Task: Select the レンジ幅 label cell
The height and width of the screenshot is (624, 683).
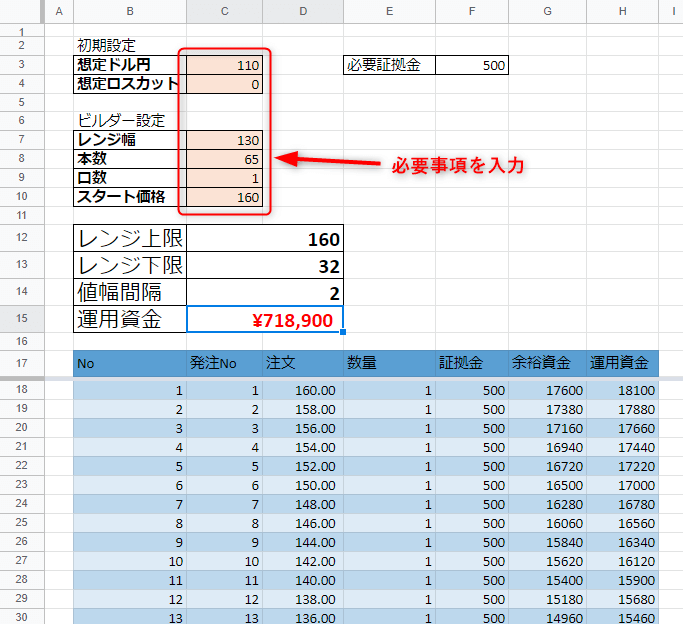Action: [x=130, y=140]
